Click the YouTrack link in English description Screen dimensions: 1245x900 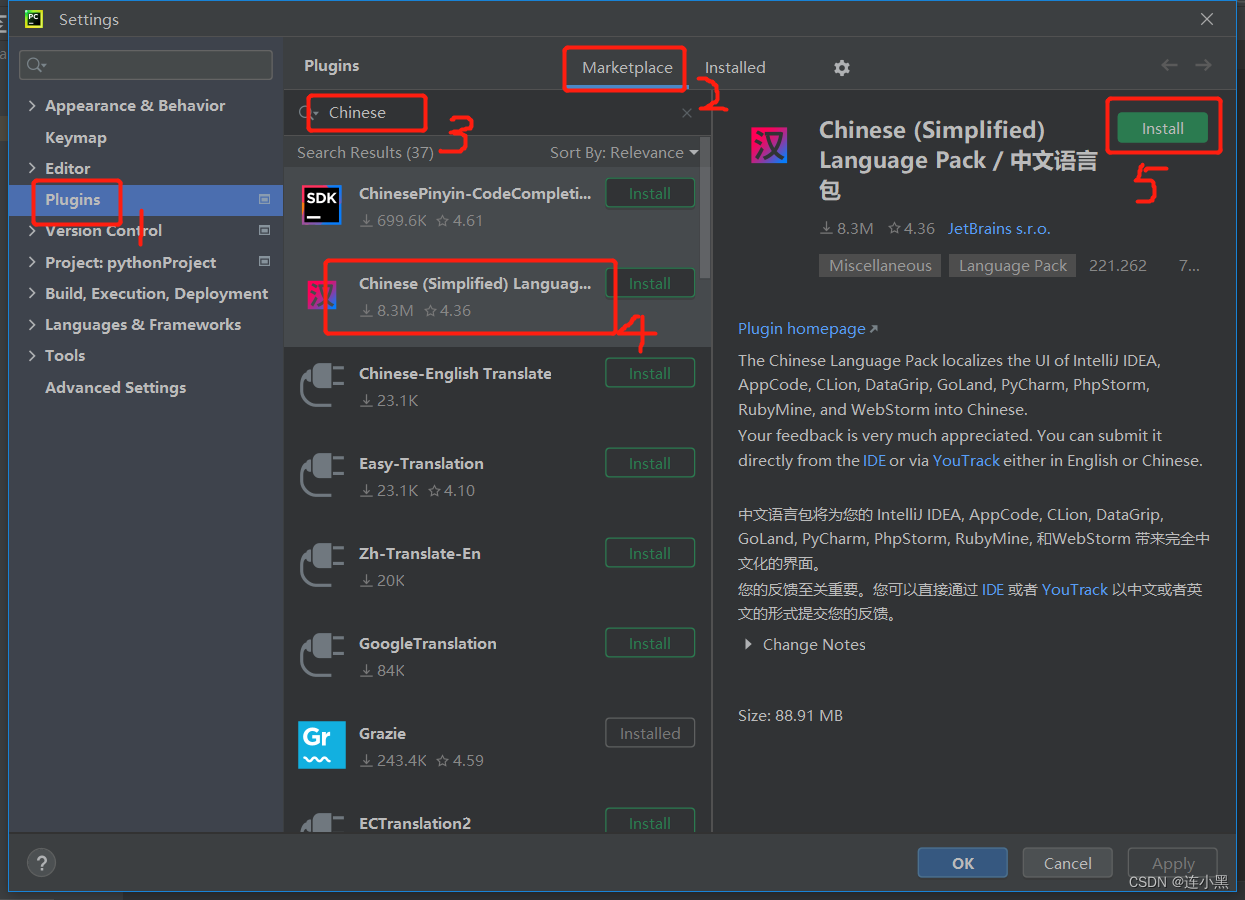tap(966, 461)
